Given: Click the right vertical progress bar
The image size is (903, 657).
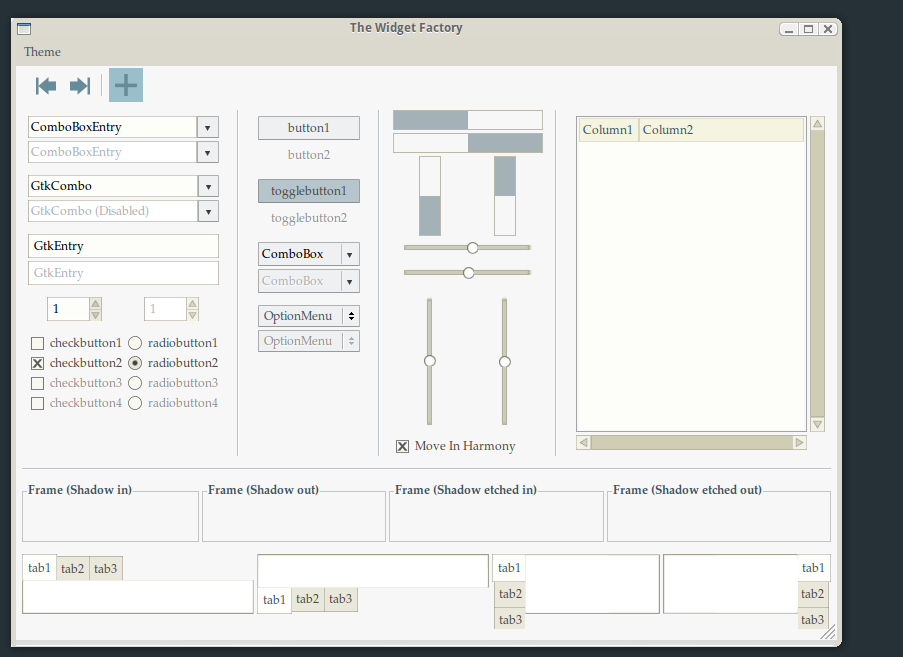Looking at the screenshot, I should (x=505, y=196).
